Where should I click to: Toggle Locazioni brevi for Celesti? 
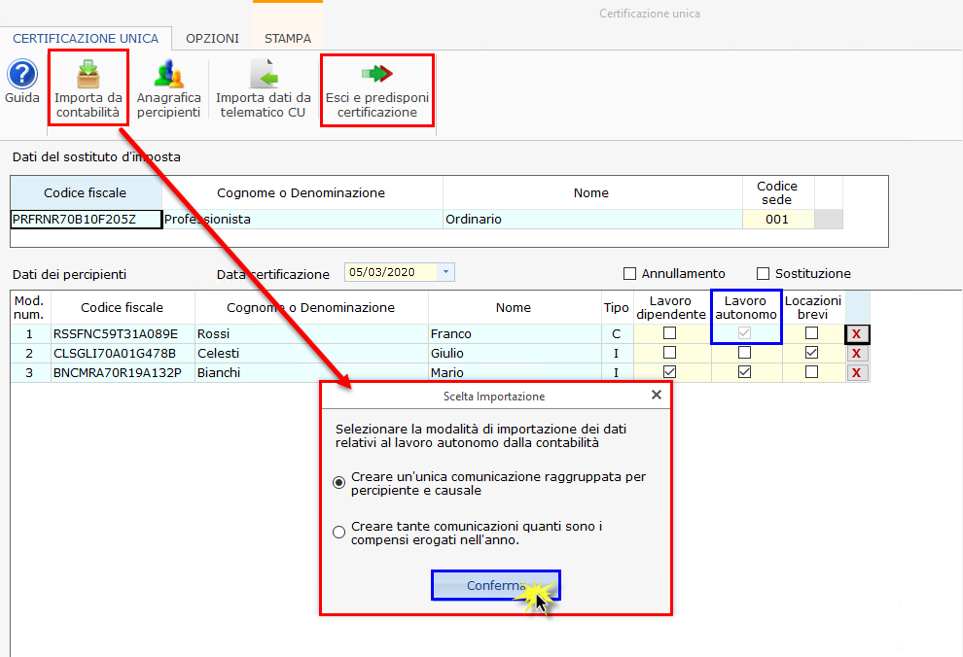[x=812, y=353]
